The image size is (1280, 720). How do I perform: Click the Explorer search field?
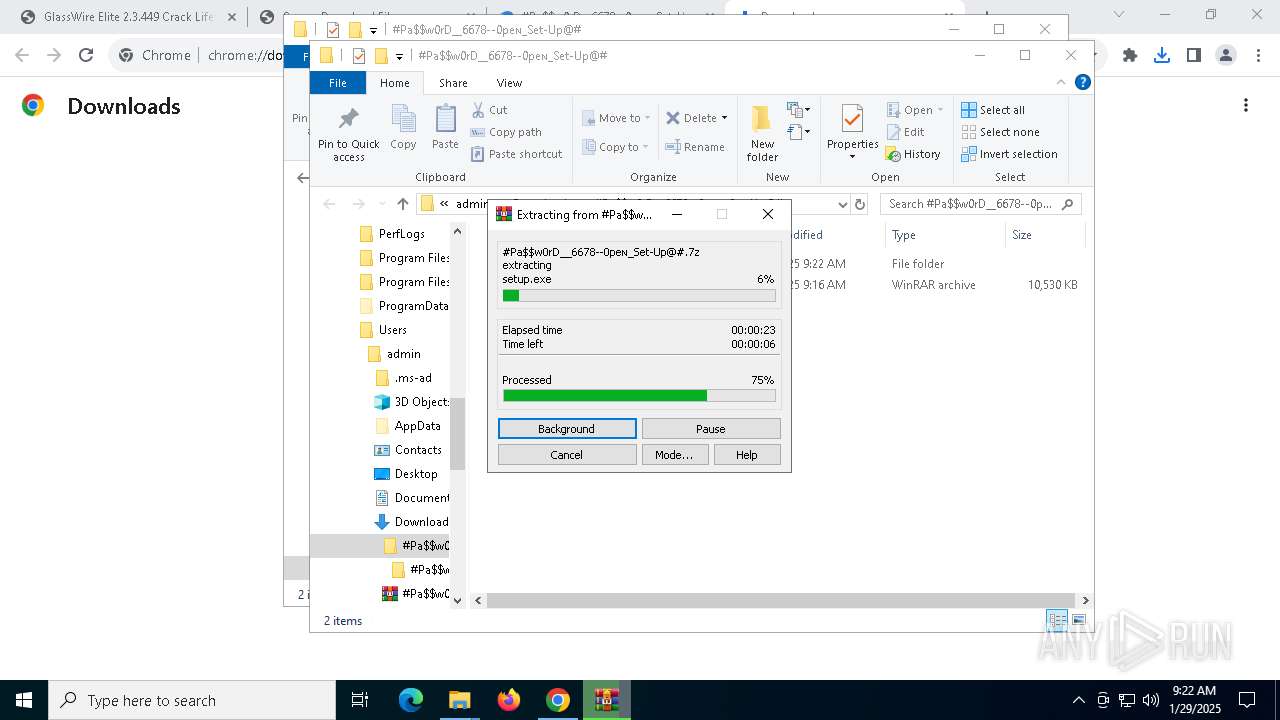tap(980, 204)
